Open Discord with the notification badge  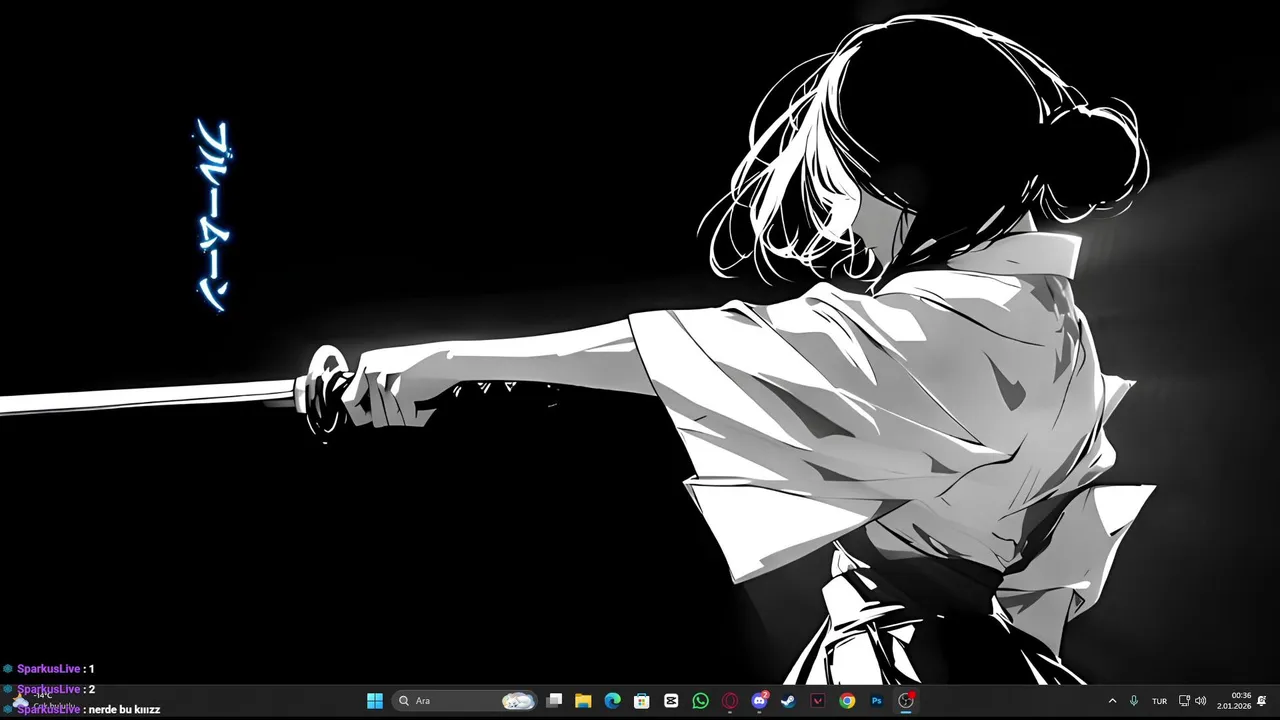[x=759, y=701]
